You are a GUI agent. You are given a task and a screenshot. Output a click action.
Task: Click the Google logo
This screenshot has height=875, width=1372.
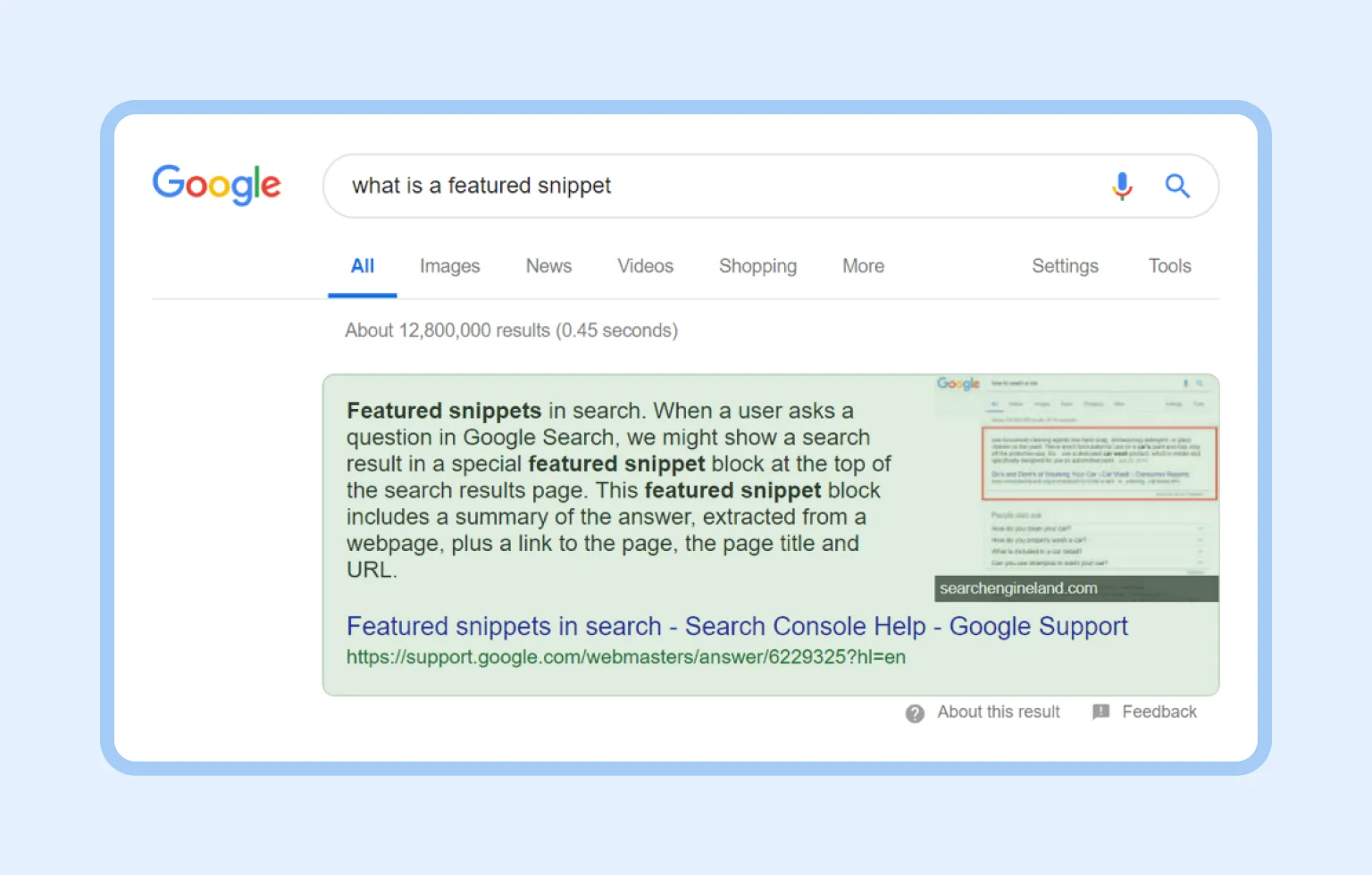point(217,185)
